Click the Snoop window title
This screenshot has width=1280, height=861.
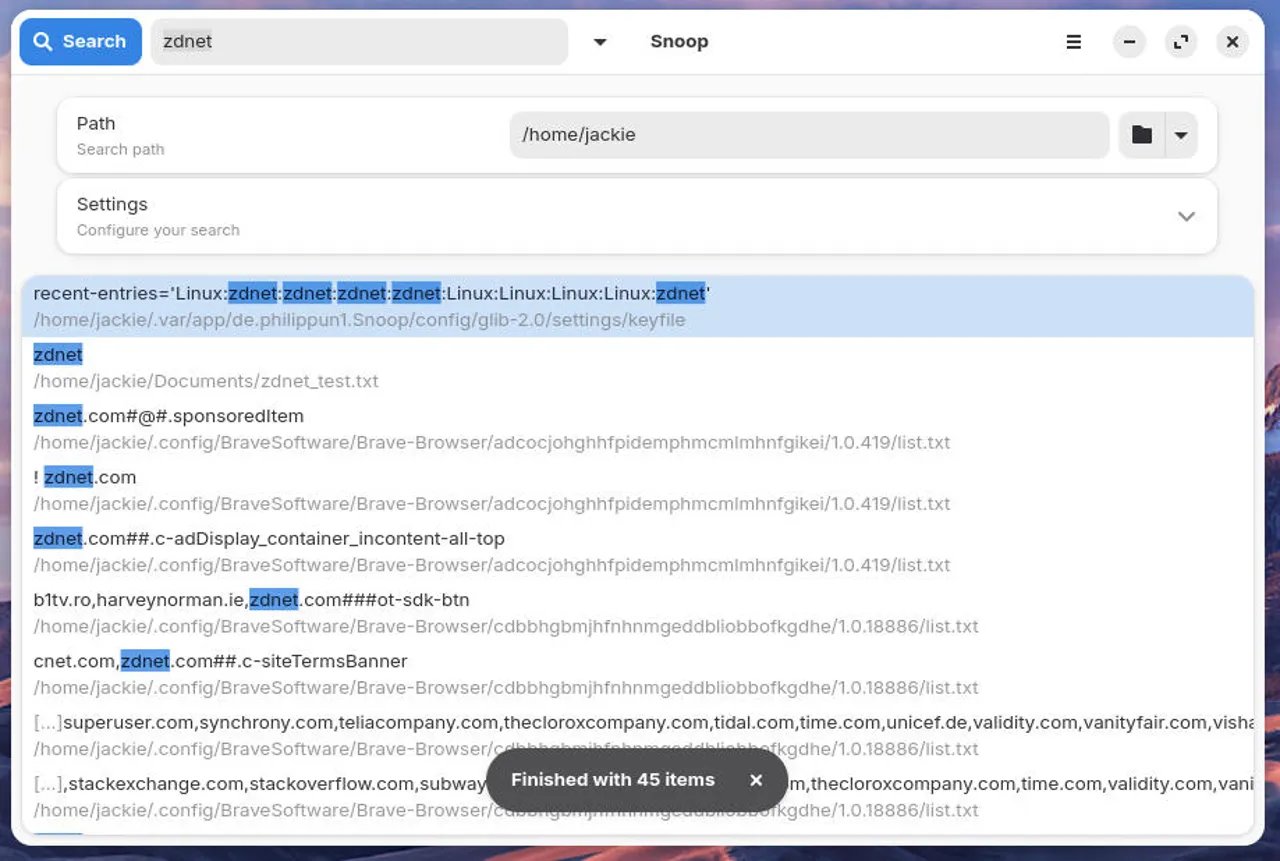click(679, 42)
